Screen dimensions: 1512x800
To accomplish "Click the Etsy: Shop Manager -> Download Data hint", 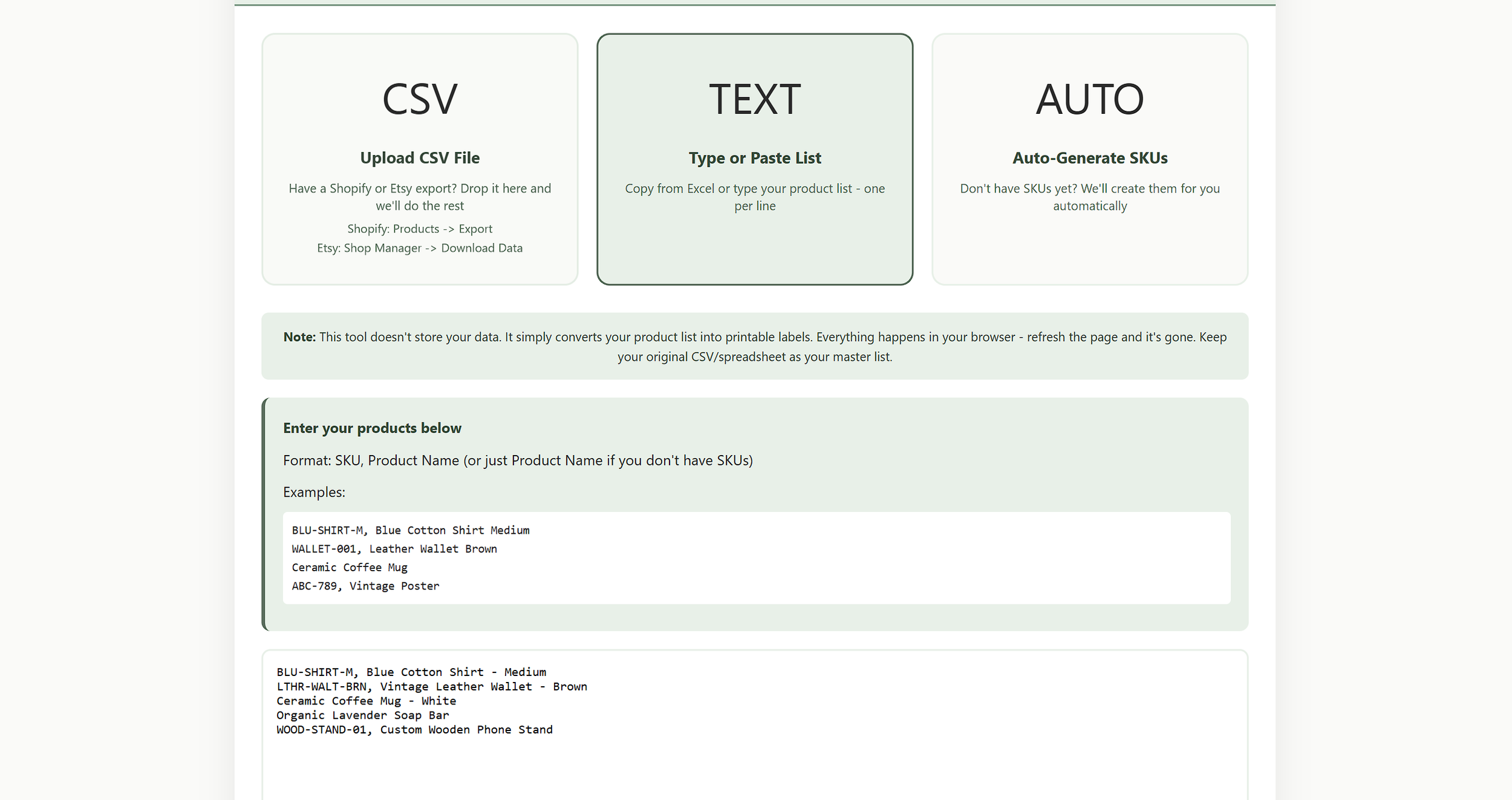I will point(419,248).
